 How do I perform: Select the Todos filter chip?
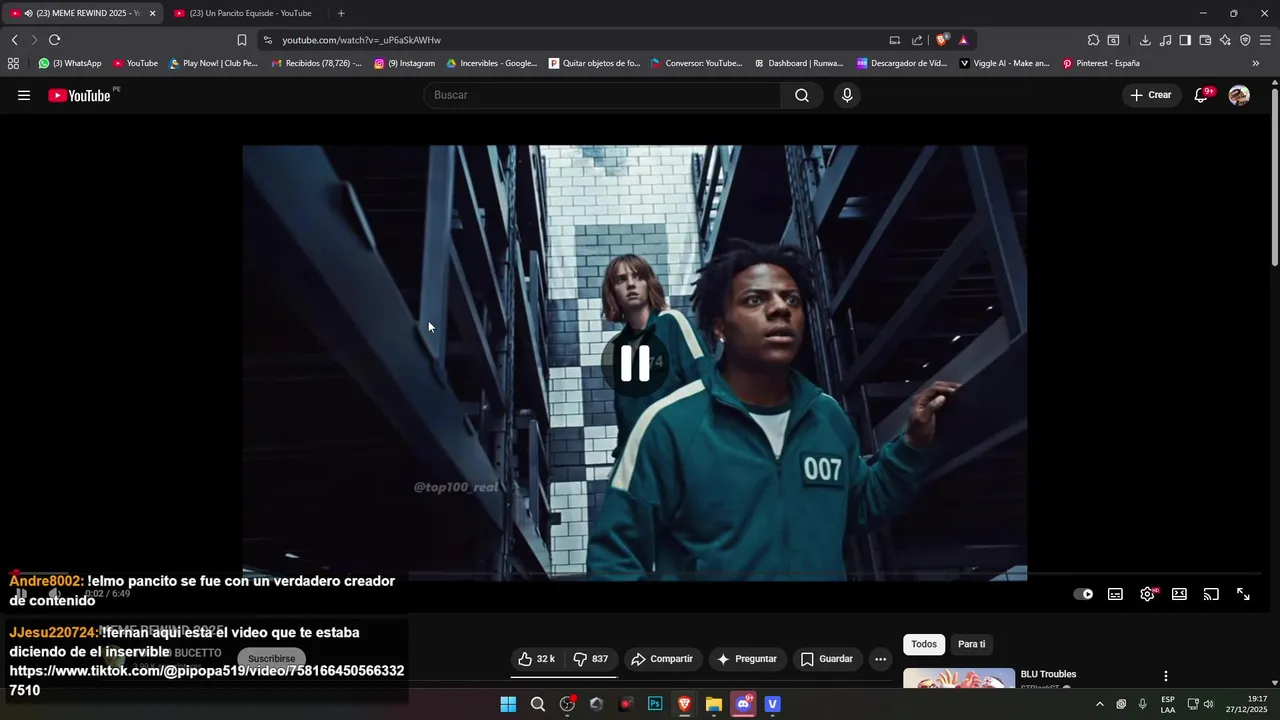click(x=924, y=644)
